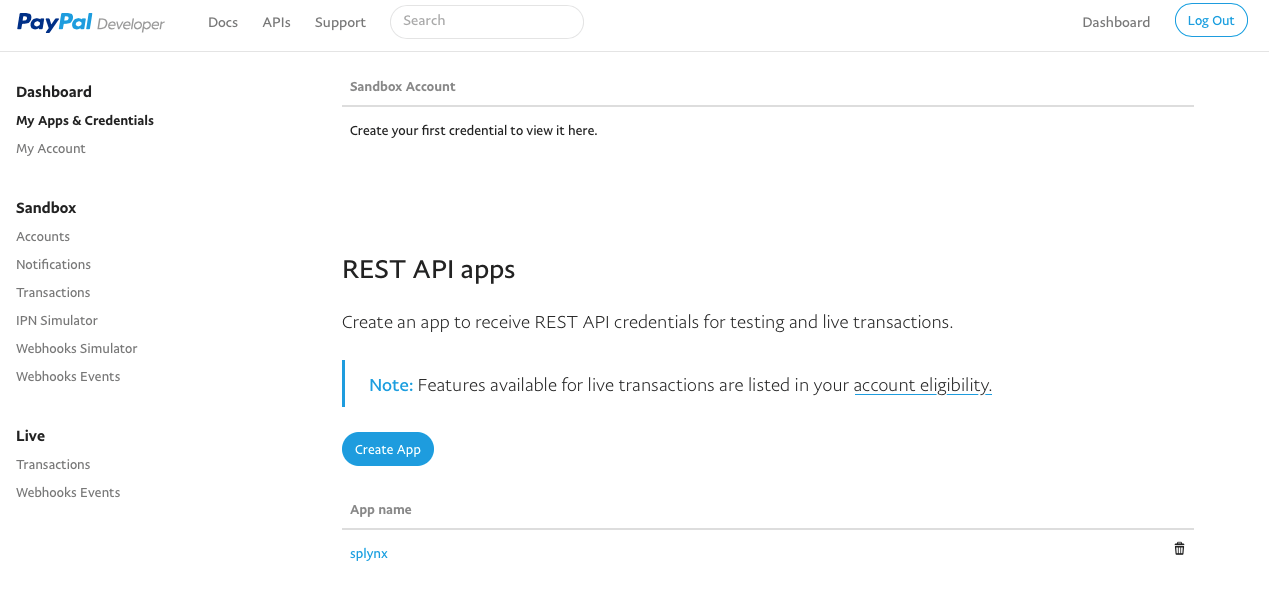
Task: Open Live Webhooks Events
Action: (x=68, y=492)
